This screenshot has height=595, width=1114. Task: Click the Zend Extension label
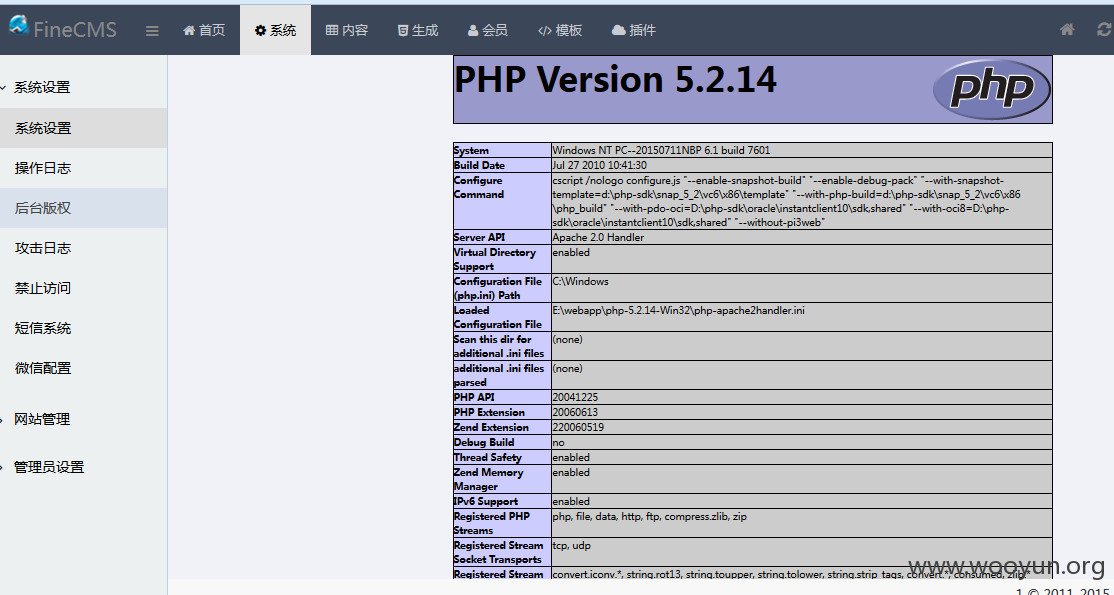[x=492, y=427]
